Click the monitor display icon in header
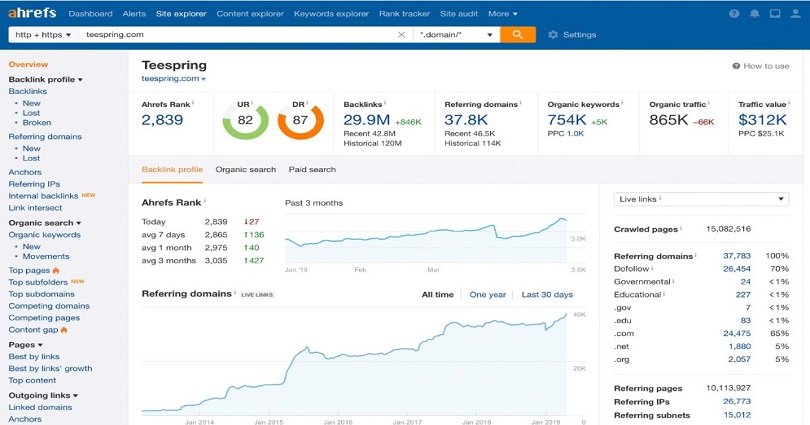Screen dimensions: 810x425 (x=775, y=14)
